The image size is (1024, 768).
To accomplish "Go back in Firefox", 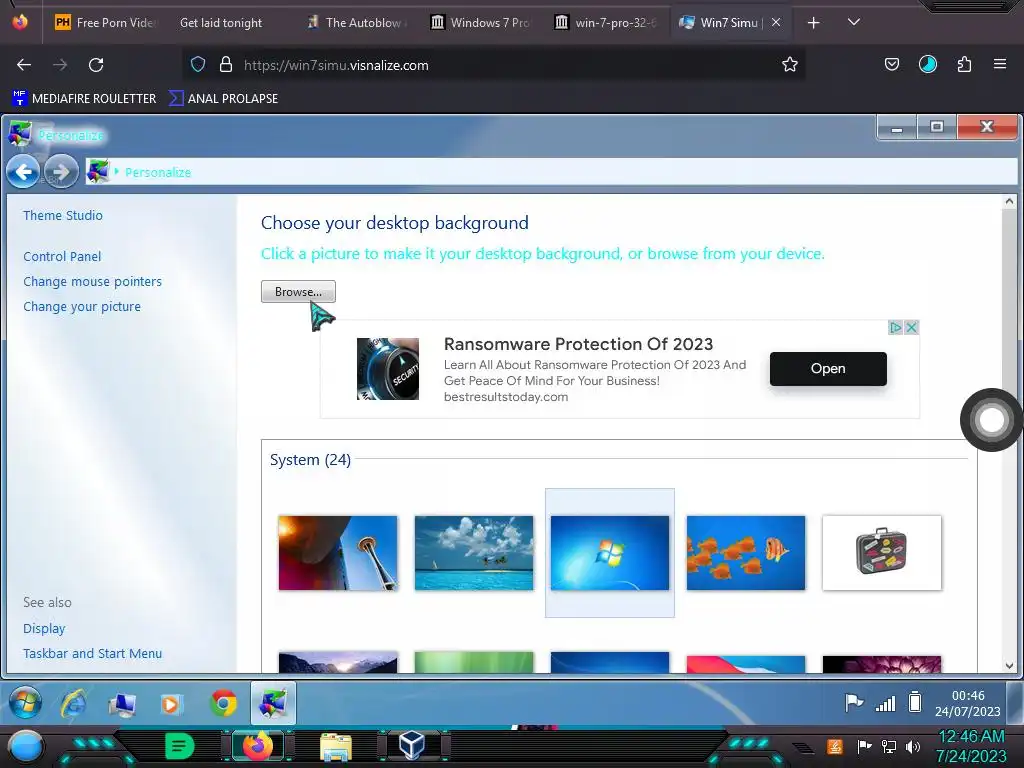I will click(x=24, y=65).
